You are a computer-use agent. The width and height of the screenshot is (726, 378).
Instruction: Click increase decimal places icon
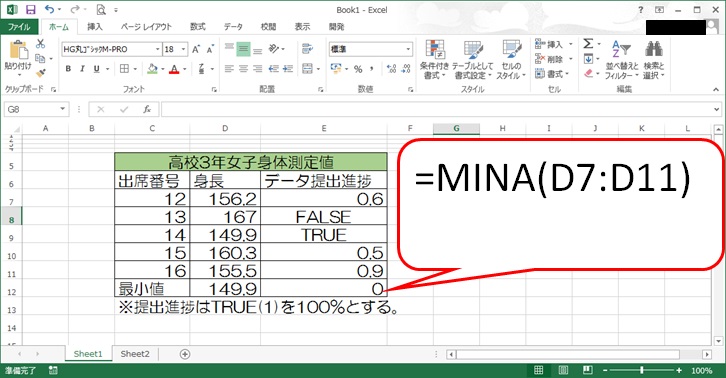click(x=392, y=69)
